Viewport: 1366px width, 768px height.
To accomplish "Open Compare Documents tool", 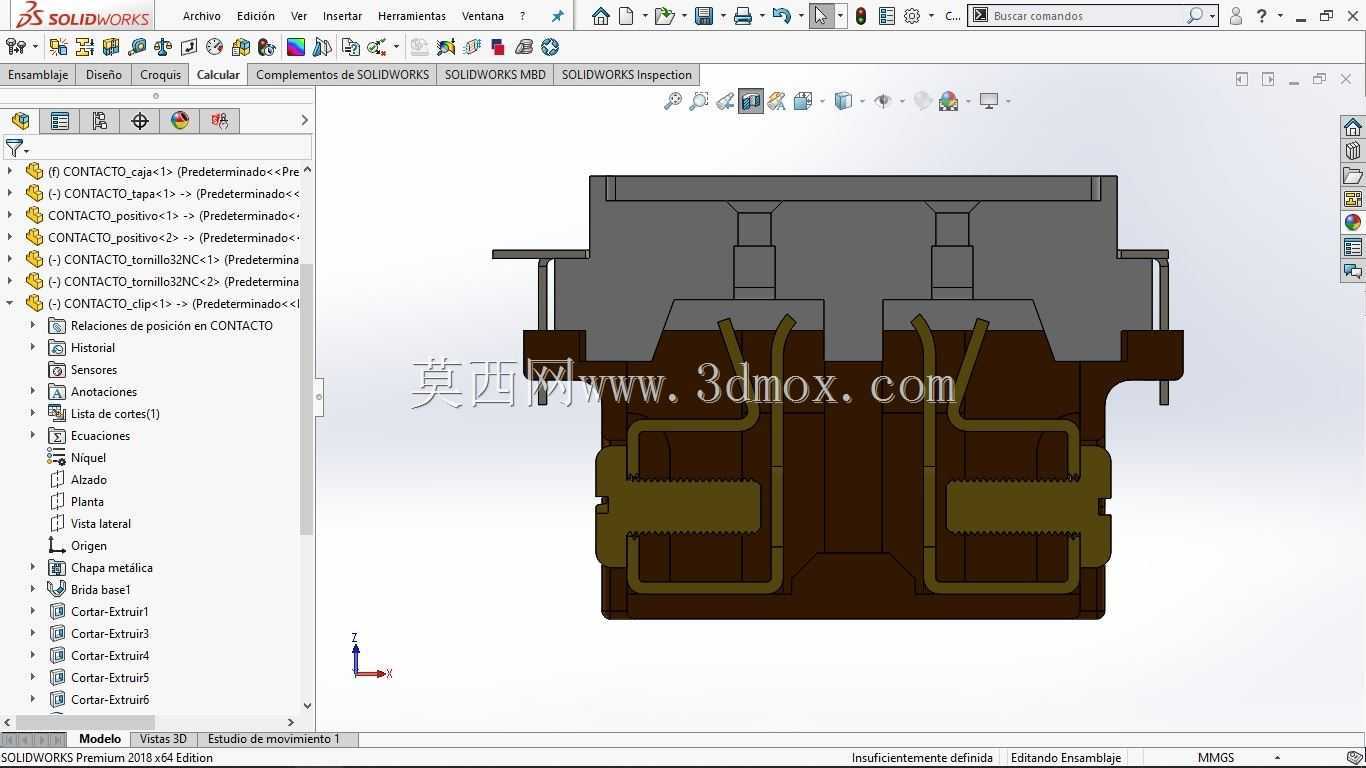I will pyautogui.click(x=351, y=47).
